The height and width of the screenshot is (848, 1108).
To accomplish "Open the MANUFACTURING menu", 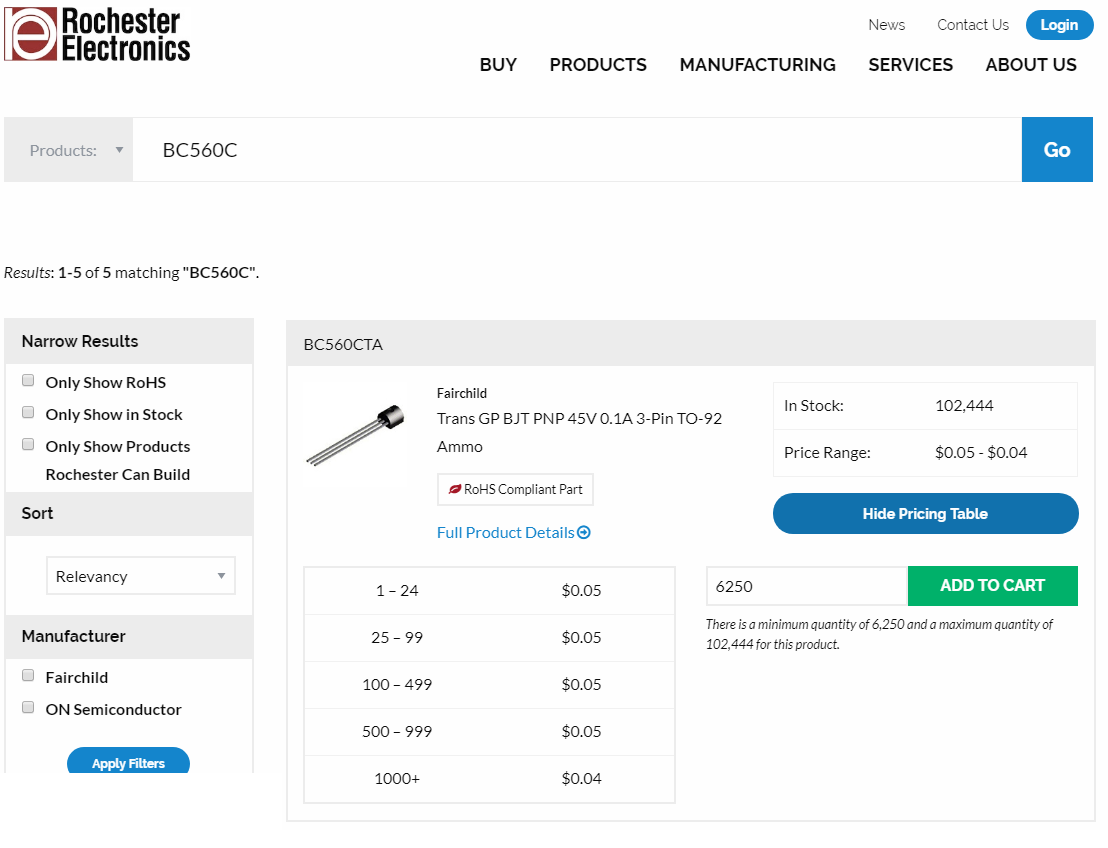I will tap(758, 64).
